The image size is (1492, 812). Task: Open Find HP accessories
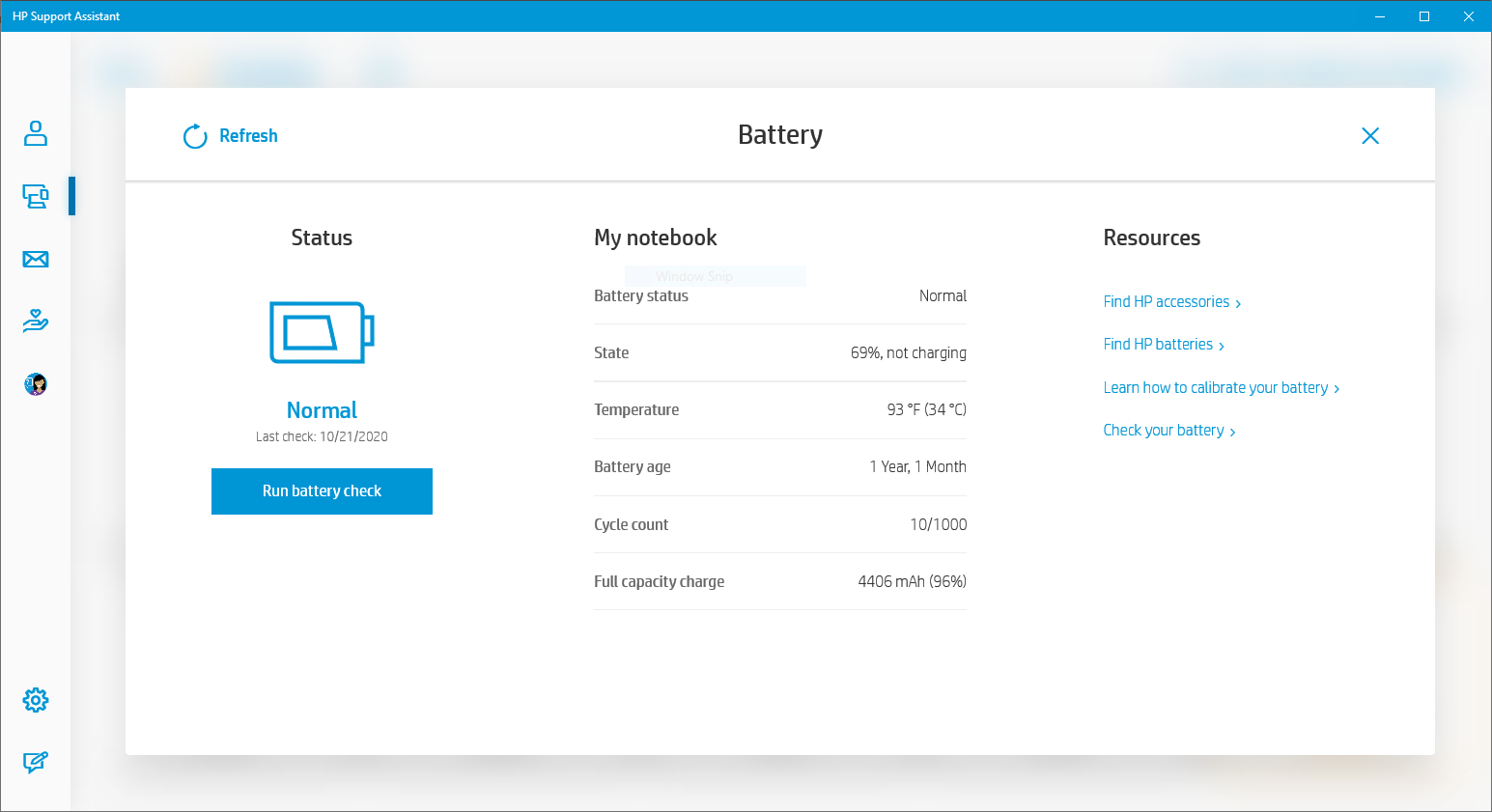[x=1166, y=301]
